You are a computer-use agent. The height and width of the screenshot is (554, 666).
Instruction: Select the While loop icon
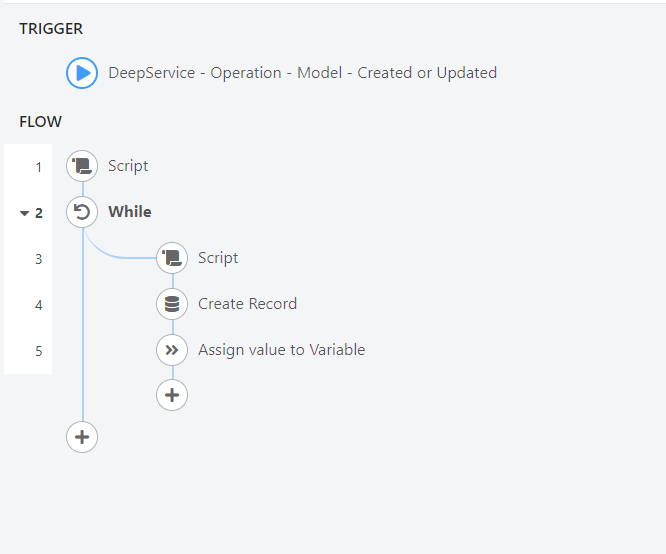coord(82,212)
